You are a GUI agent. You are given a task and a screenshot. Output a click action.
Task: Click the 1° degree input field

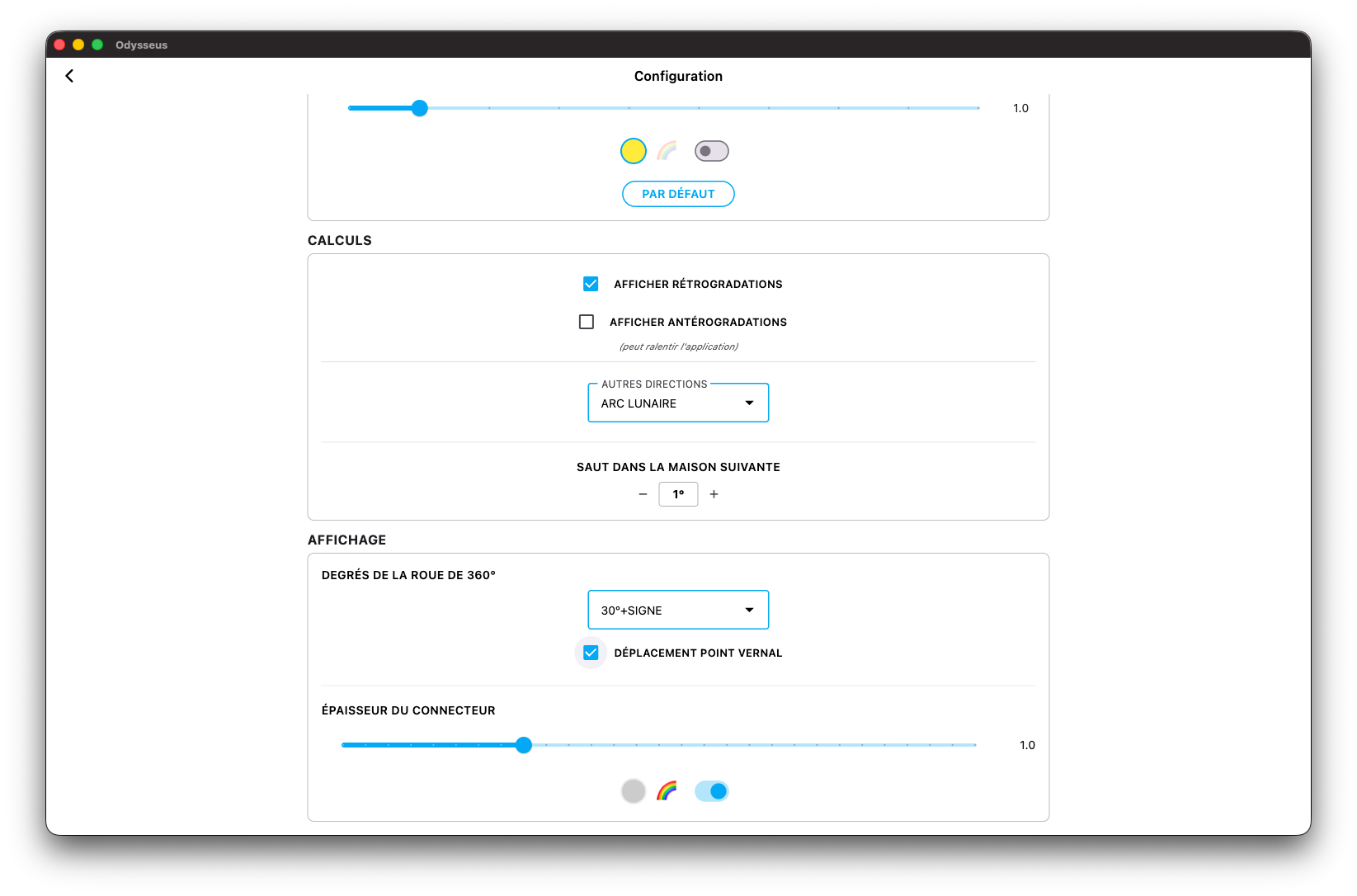pyautogui.click(x=678, y=494)
